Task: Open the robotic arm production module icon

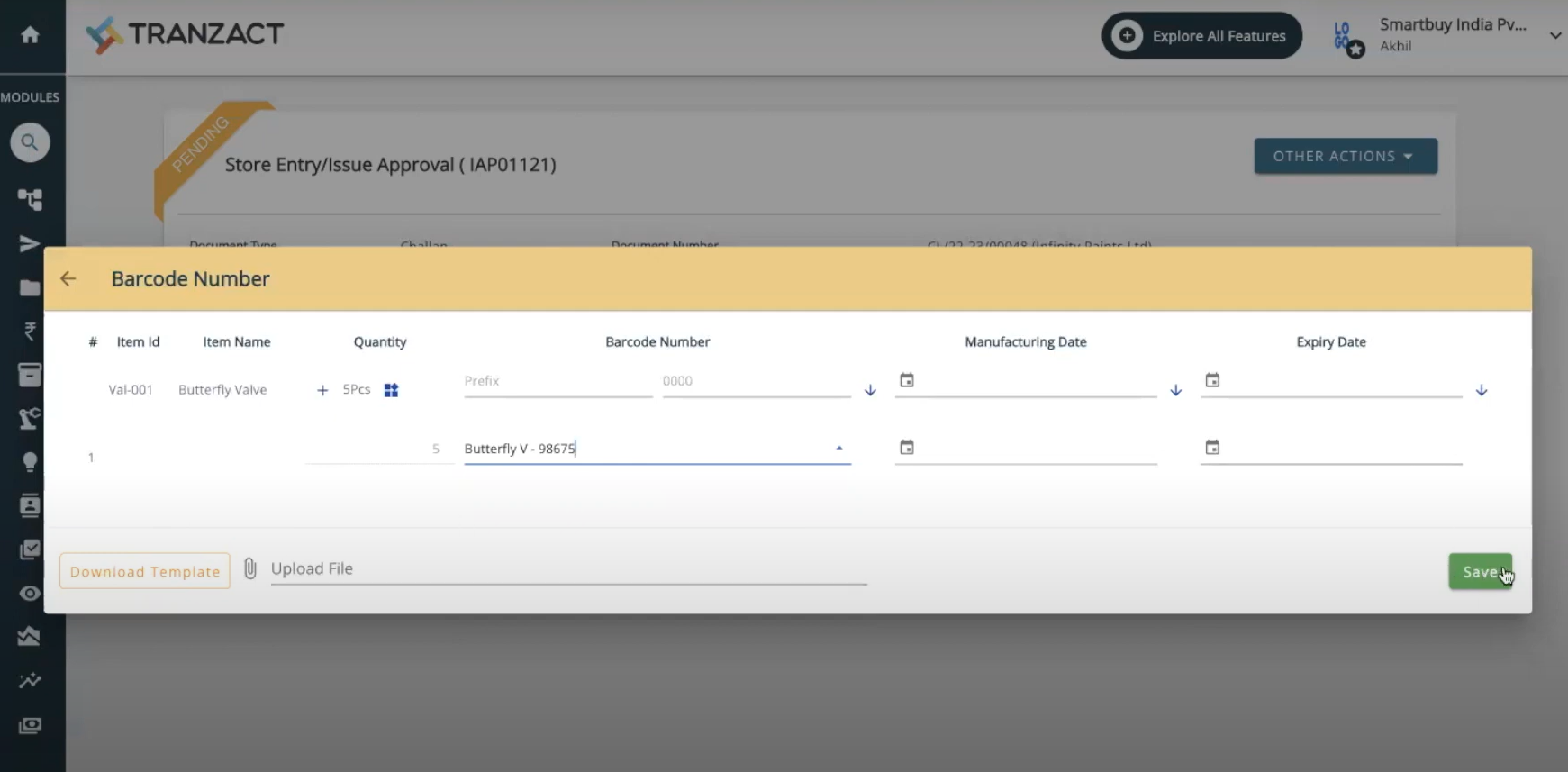Action: point(30,418)
